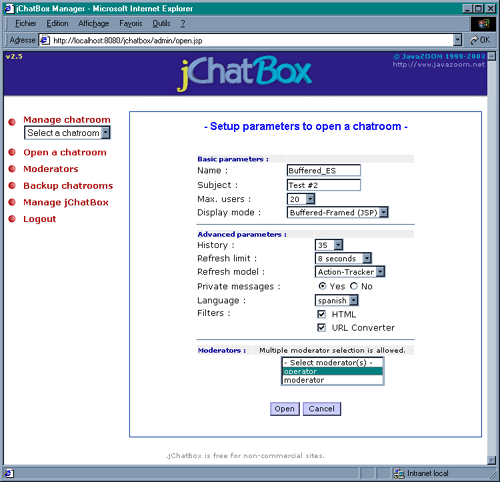
Task: Click the Logout link
Action: (40, 219)
